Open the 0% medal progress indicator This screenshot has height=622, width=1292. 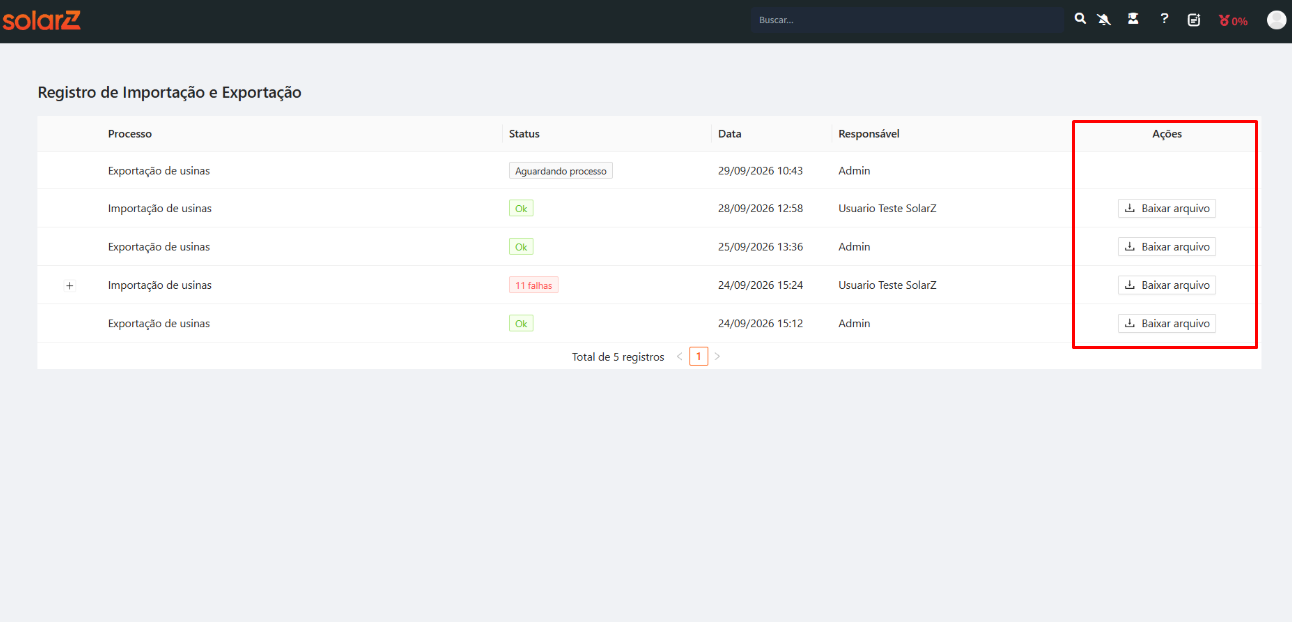coord(1233,20)
